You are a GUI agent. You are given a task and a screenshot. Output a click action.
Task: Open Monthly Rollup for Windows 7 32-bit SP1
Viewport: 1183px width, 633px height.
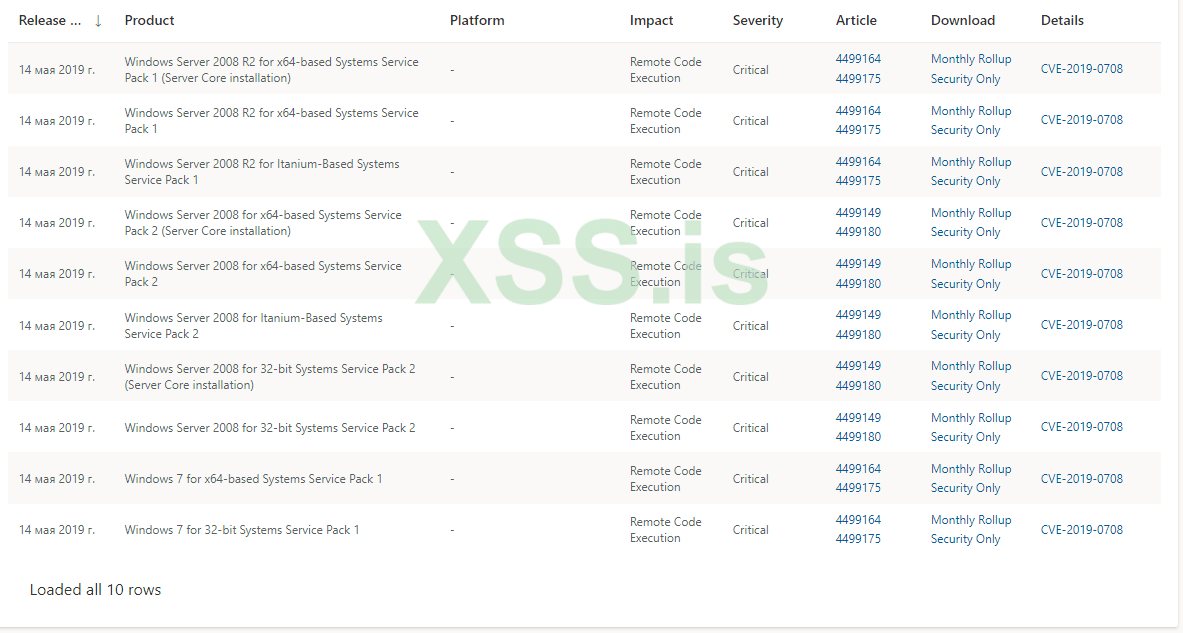point(971,520)
